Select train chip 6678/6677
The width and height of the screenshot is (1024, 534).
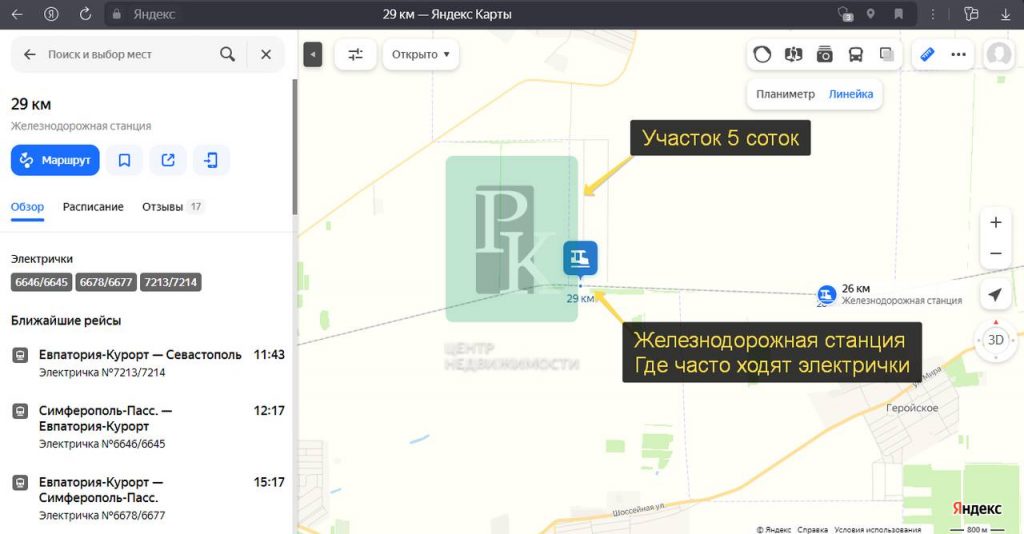click(106, 282)
